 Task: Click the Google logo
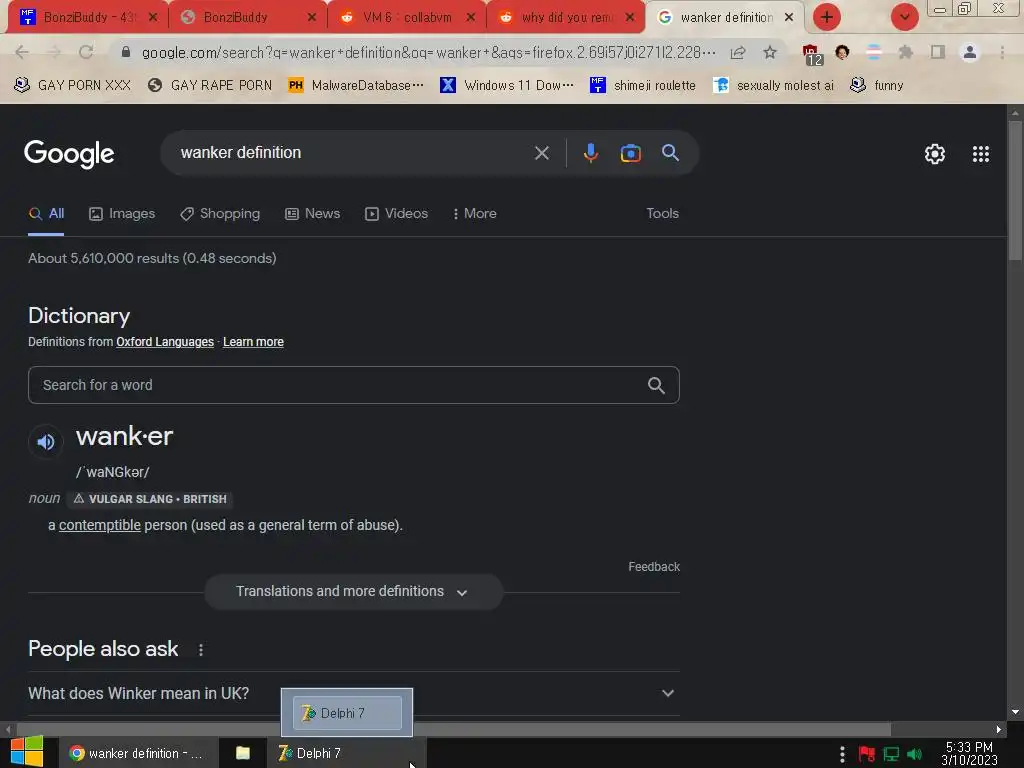click(x=69, y=154)
